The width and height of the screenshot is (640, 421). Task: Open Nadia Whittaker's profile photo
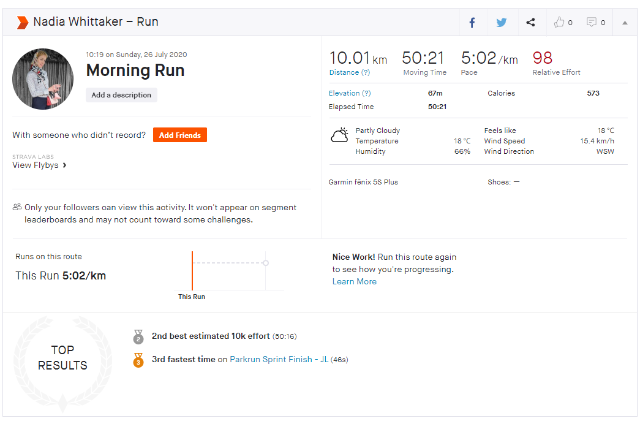click(x=43, y=79)
